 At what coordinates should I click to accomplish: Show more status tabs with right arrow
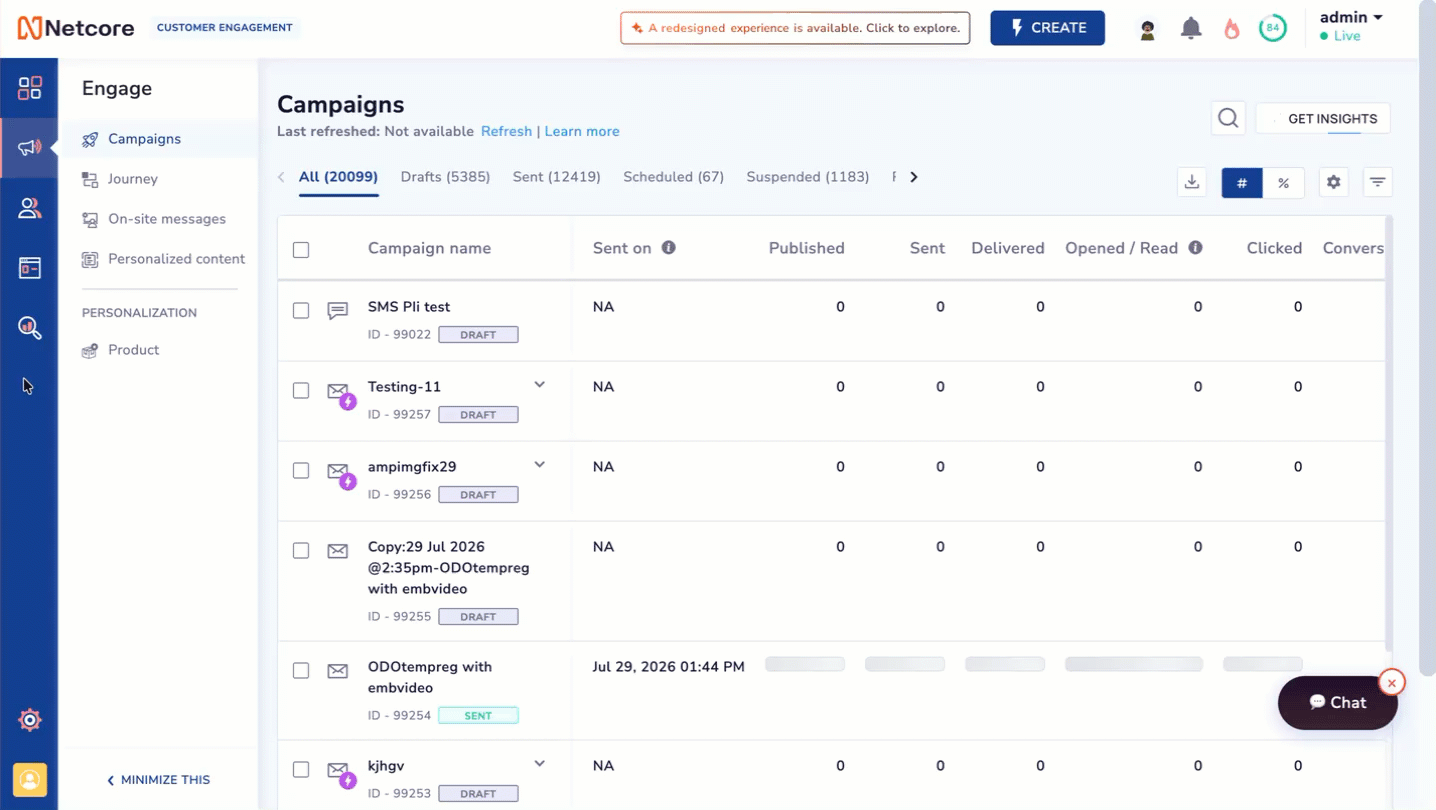(x=914, y=177)
